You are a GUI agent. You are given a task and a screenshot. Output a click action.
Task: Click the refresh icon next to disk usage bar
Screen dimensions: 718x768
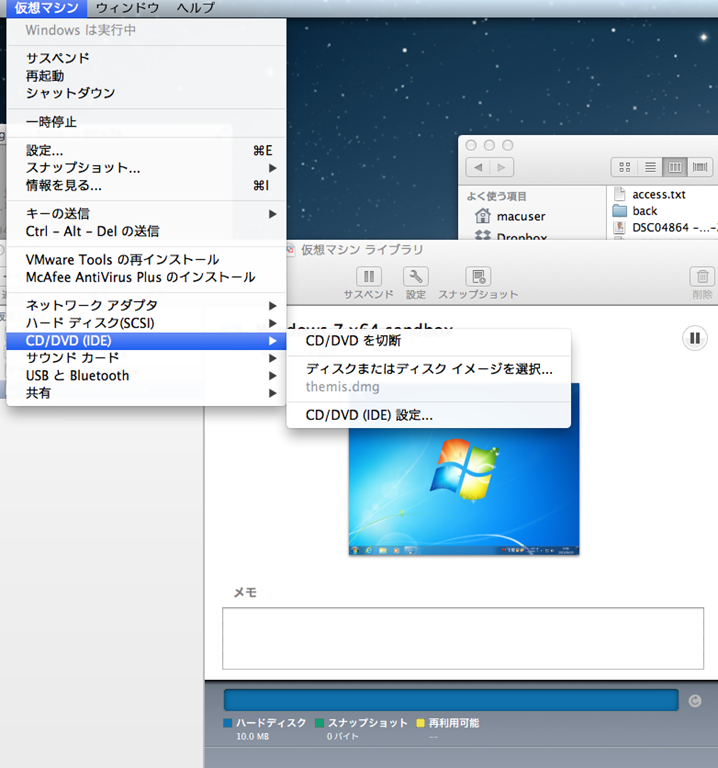(694, 701)
